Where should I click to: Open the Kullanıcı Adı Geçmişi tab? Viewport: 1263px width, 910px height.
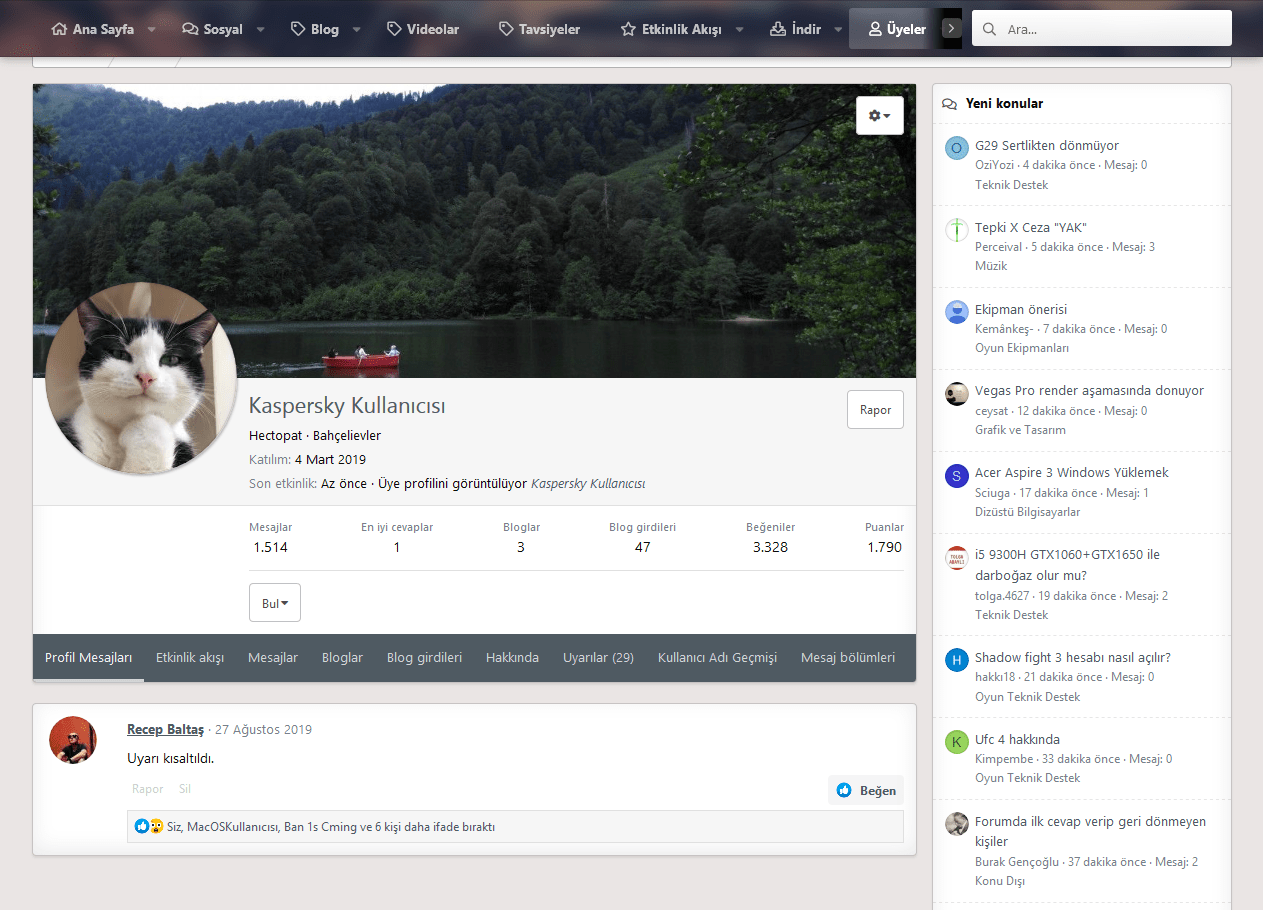point(717,657)
